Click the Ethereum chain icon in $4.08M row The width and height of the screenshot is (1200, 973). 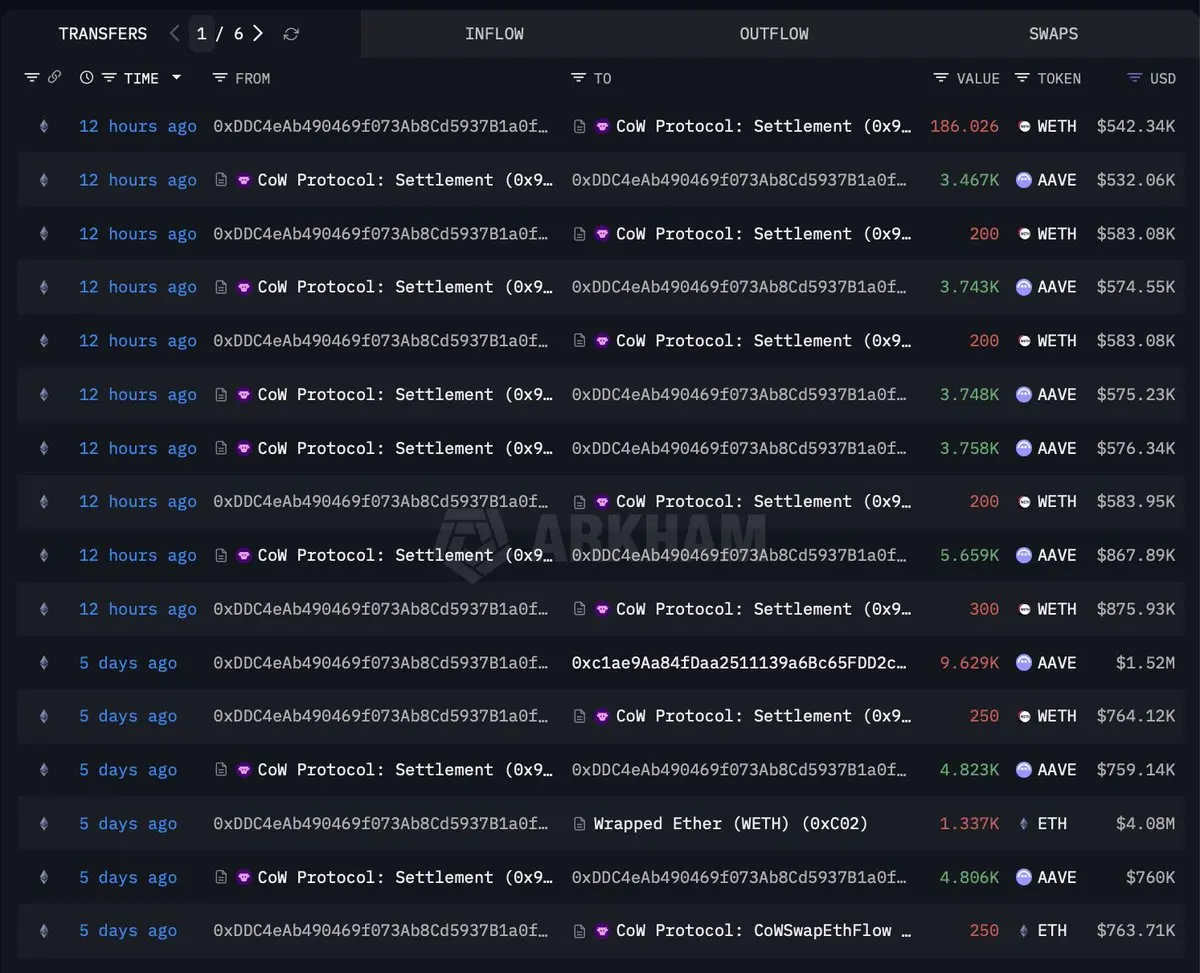[43, 824]
